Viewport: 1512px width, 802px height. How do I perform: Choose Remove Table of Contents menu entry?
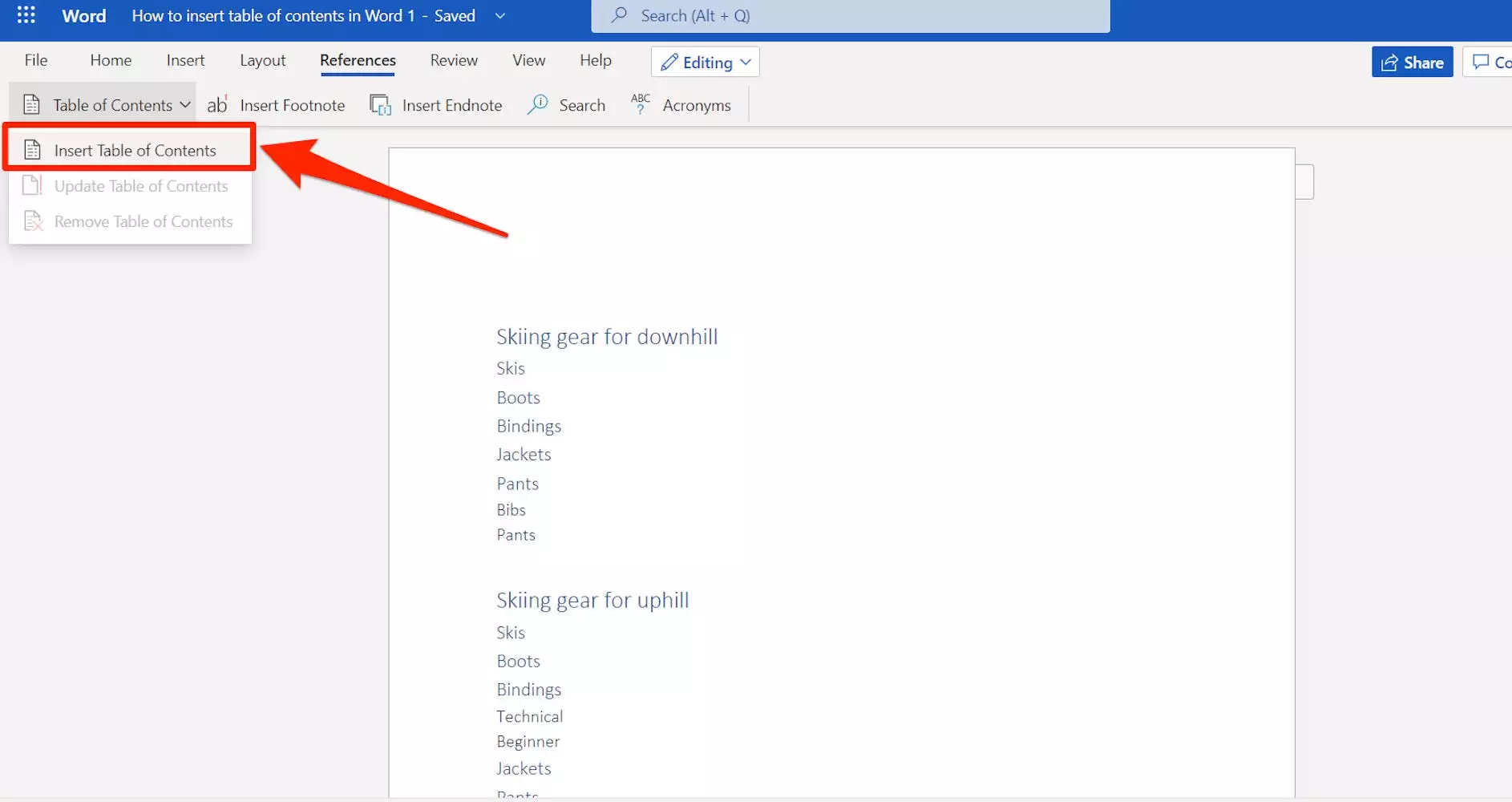click(x=130, y=221)
